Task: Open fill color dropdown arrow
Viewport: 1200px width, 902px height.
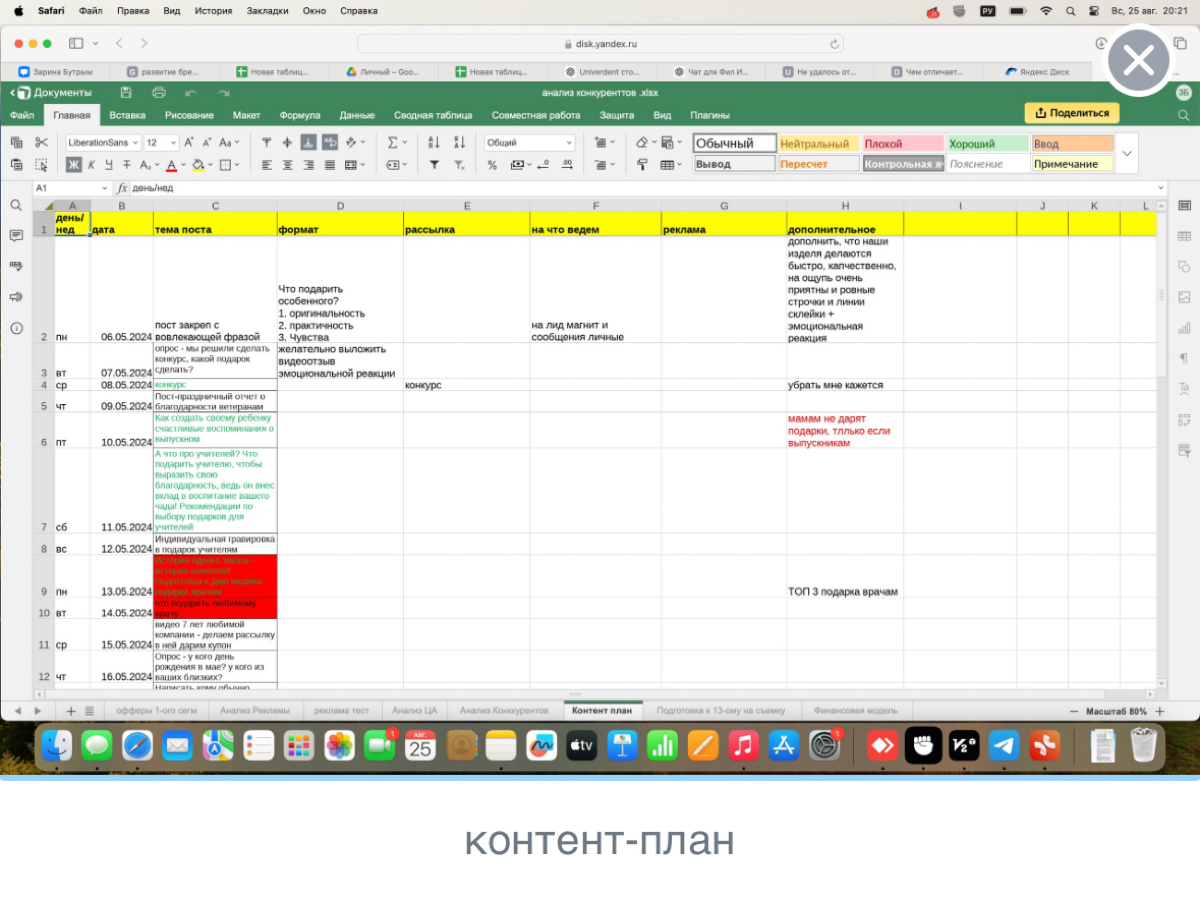Action: (x=210, y=164)
